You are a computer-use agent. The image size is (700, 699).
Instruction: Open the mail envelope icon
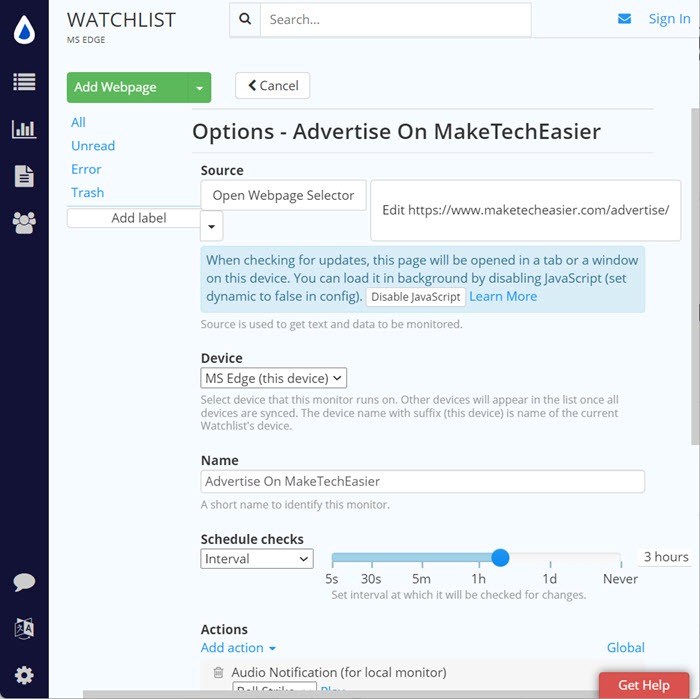624,19
